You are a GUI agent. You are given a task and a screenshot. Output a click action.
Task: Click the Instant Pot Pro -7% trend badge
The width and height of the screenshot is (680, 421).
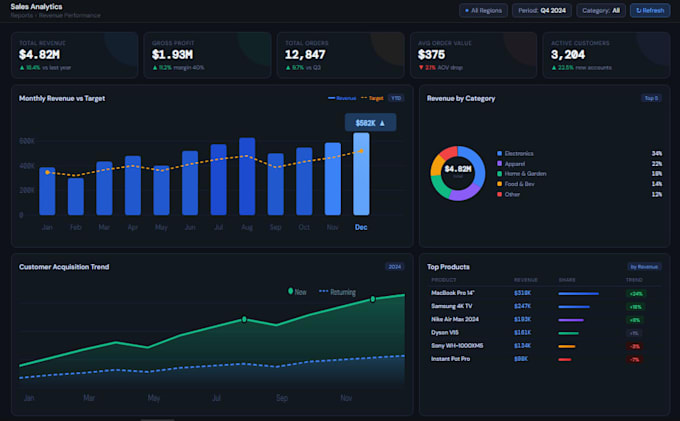(634, 359)
